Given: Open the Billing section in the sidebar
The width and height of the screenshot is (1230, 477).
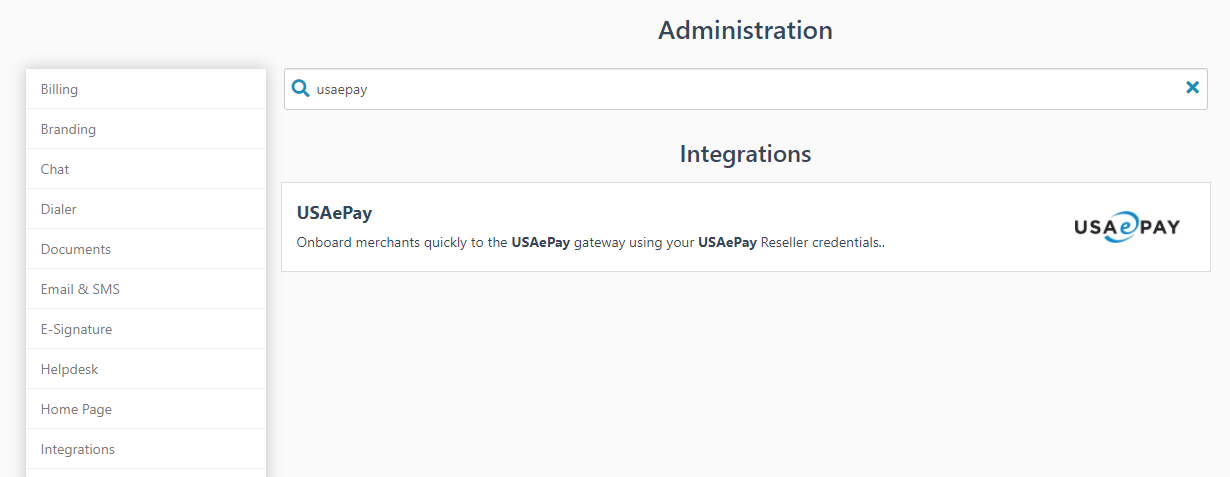Looking at the screenshot, I should (59, 89).
